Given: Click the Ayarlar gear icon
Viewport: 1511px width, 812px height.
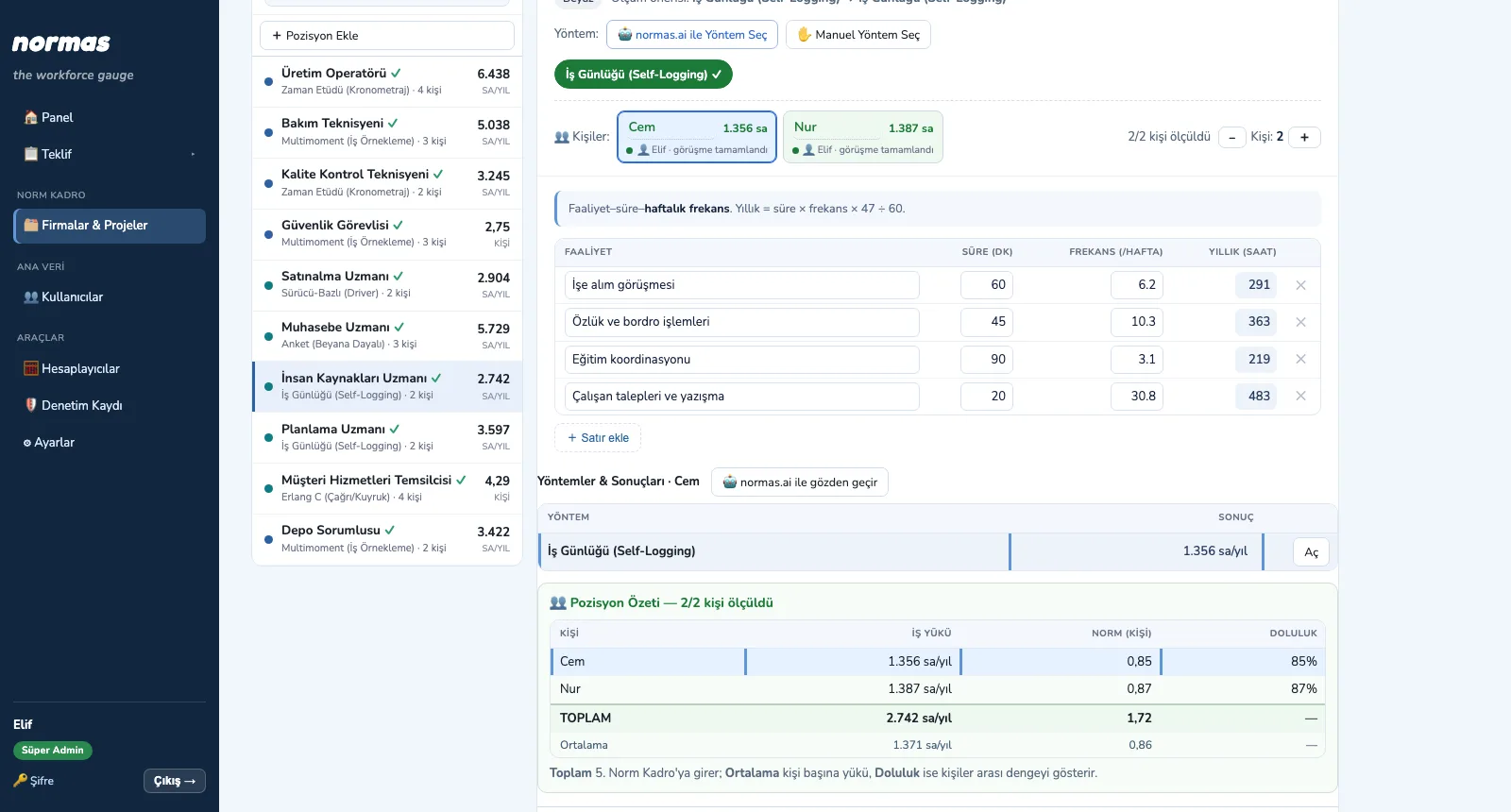Looking at the screenshot, I should 27,442.
